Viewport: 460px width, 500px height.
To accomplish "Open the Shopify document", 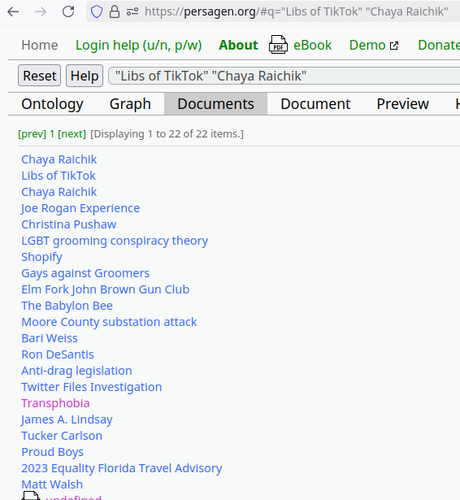I will click(42, 257).
